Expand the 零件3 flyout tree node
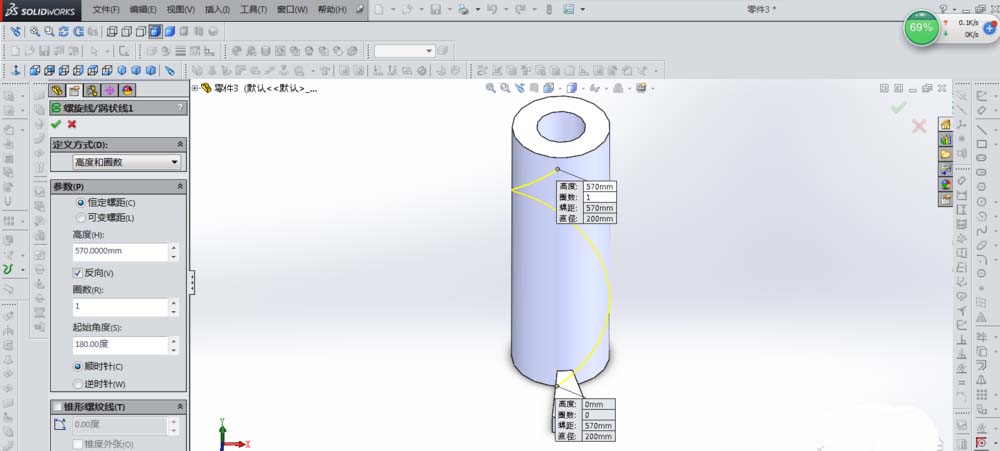 195,88
